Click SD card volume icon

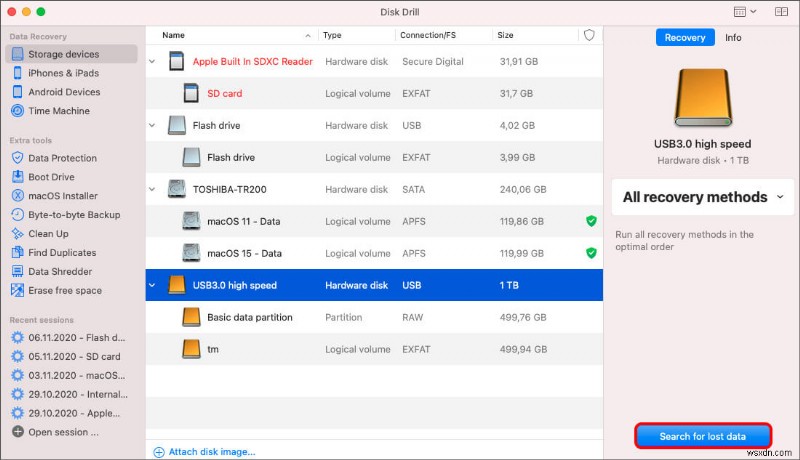click(x=191, y=93)
